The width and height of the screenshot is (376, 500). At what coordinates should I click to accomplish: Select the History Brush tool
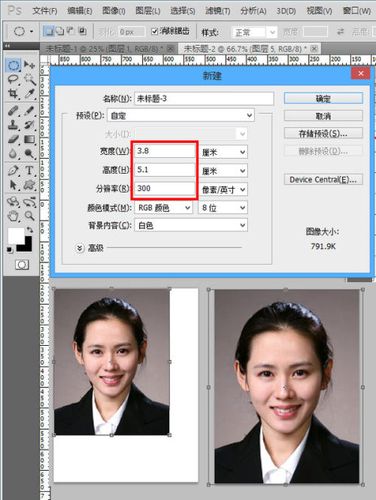tap(30, 125)
